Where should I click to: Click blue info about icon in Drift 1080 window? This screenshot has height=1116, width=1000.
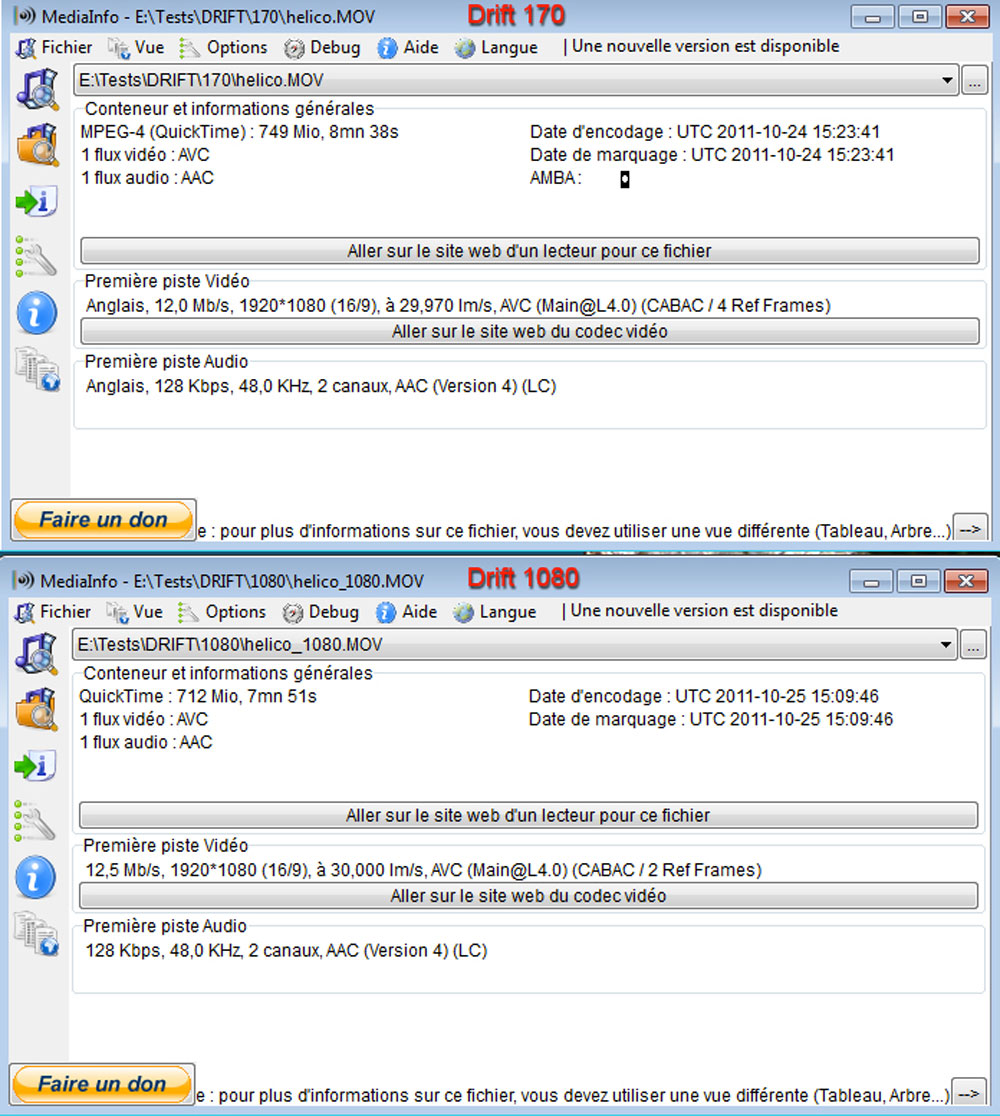point(36,877)
